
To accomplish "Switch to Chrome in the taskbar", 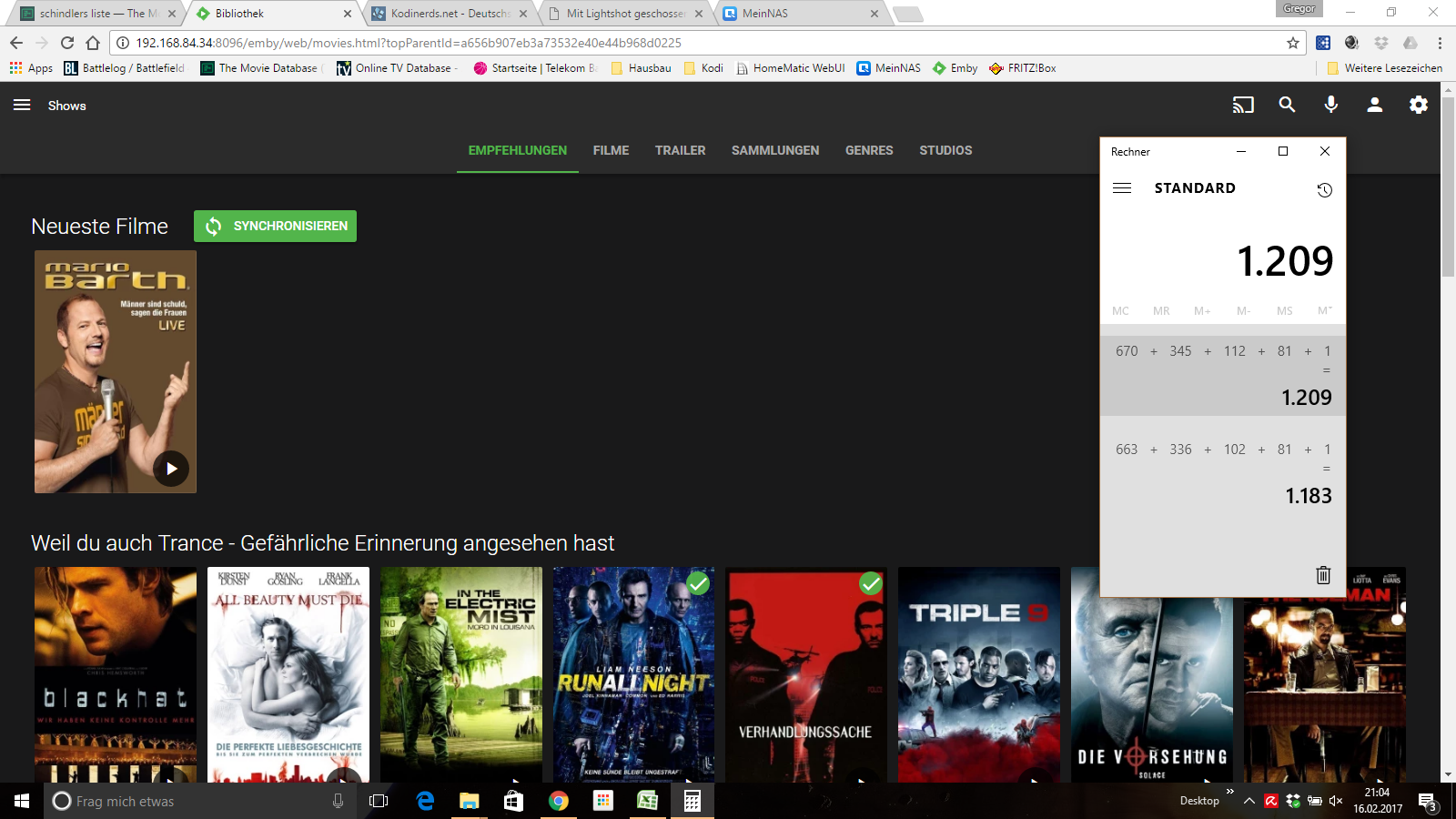I will [x=558, y=801].
